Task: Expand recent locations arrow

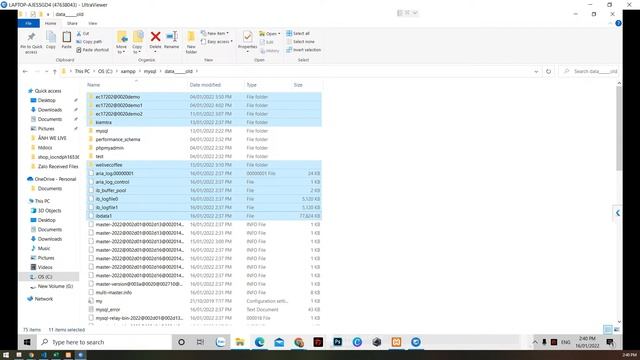Action: [x=46, y=71]
